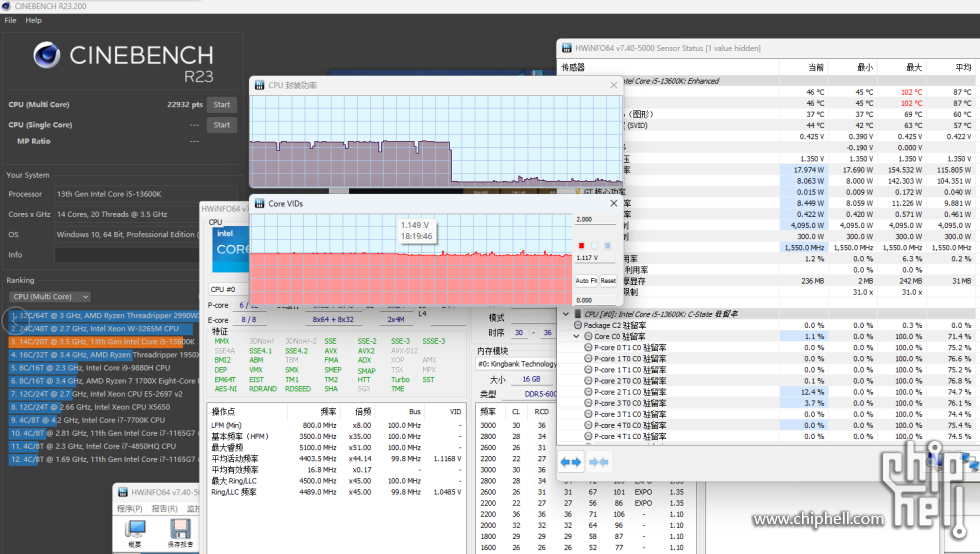Click the shrink-columns inward arrows icon in Sensor Status
The height and width of the screenshot is (554, 980).
tap(599, 462)
